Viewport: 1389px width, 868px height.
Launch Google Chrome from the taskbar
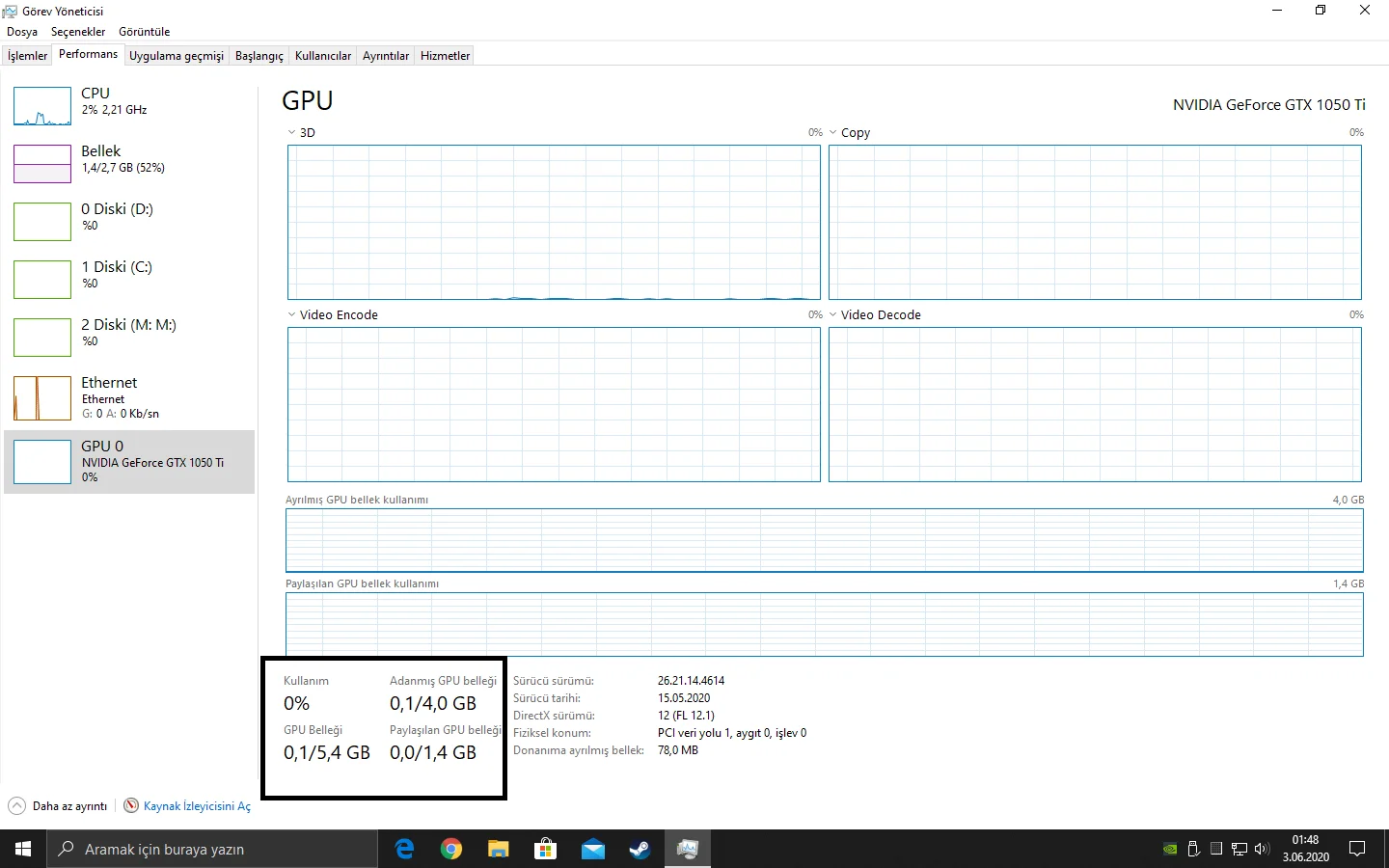click(451, 849)
